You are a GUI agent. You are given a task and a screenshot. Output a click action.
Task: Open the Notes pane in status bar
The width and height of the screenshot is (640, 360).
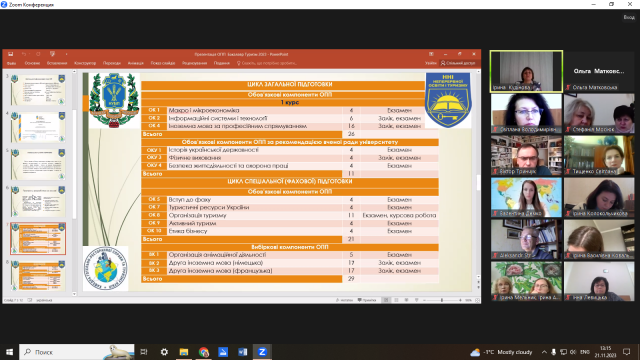click(344, 300)
